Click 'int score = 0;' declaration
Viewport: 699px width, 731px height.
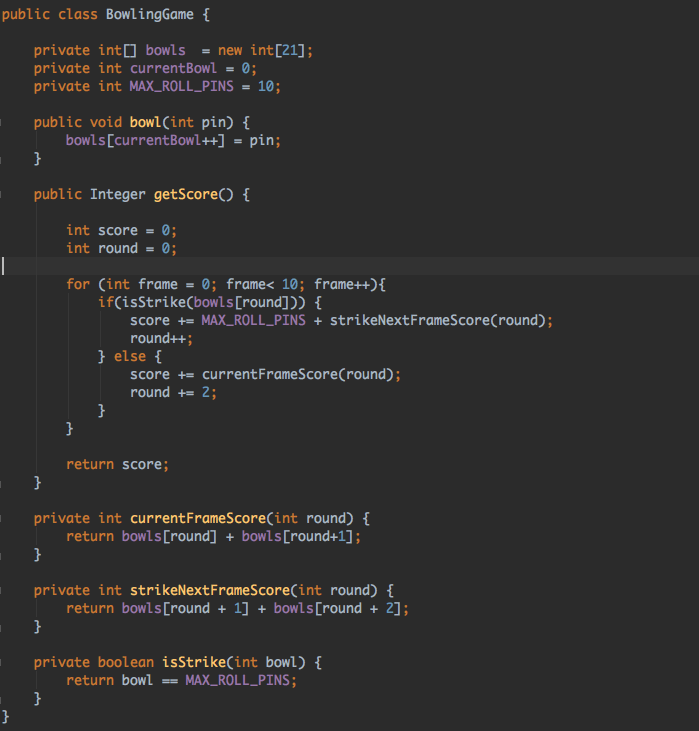pyautogui.click(x=121, y=231)
